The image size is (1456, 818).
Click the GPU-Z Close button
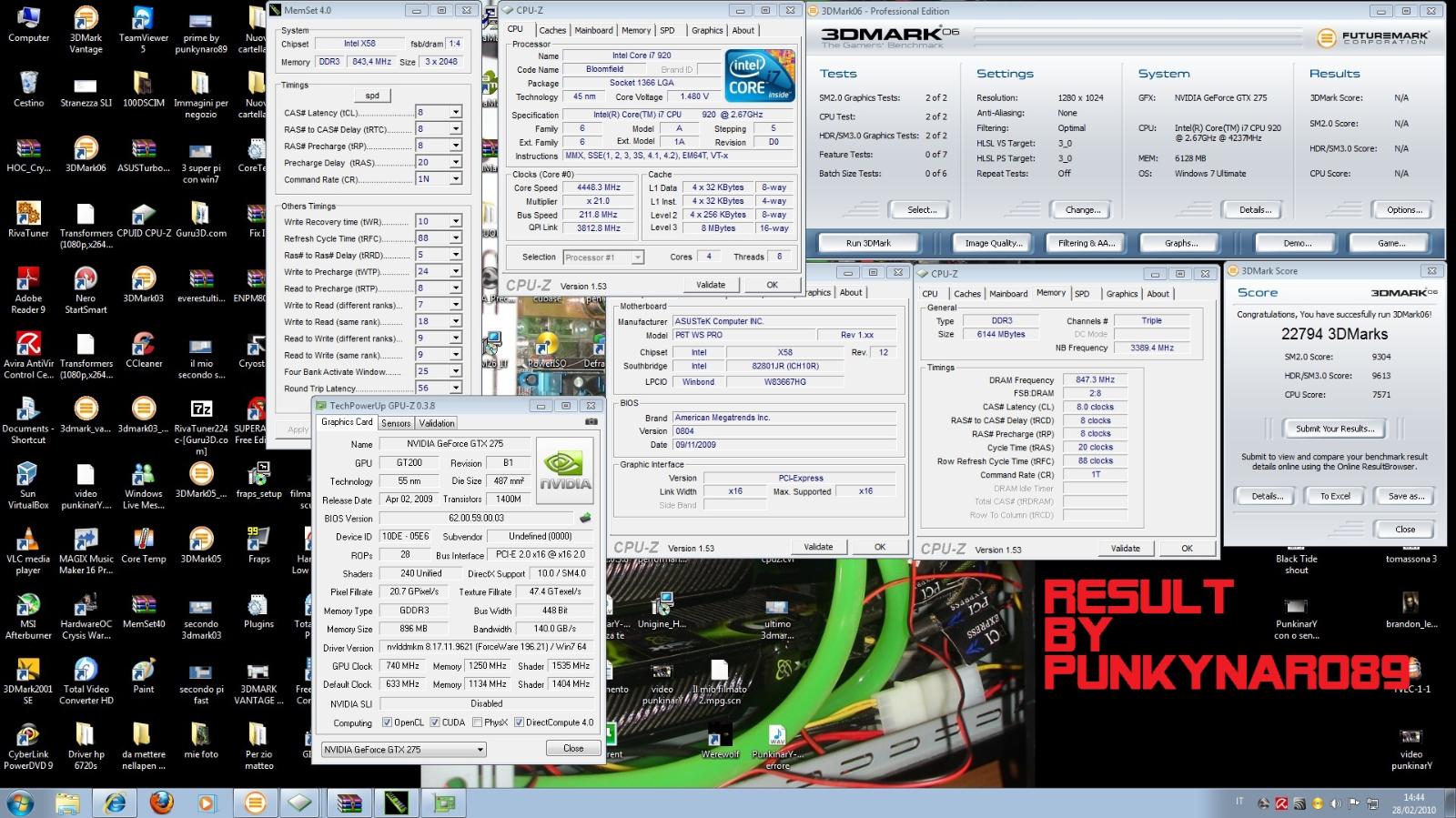point(573,748)
